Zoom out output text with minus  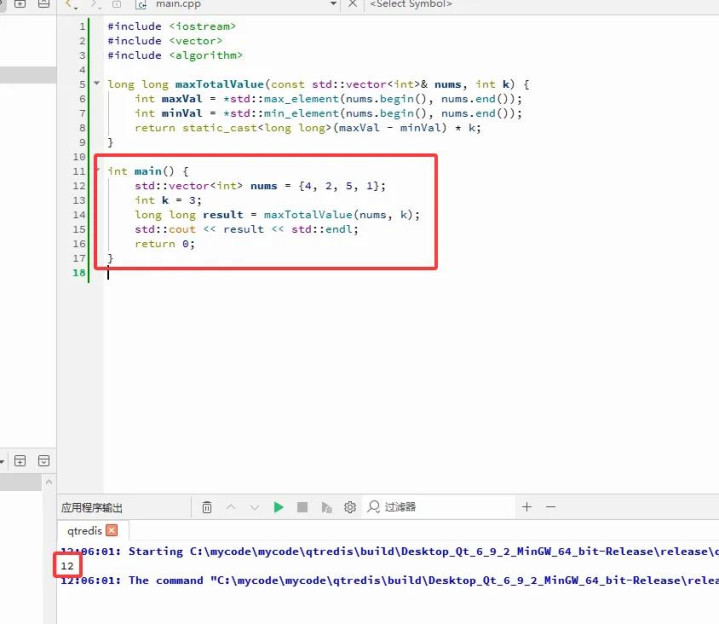pos(550,508)
